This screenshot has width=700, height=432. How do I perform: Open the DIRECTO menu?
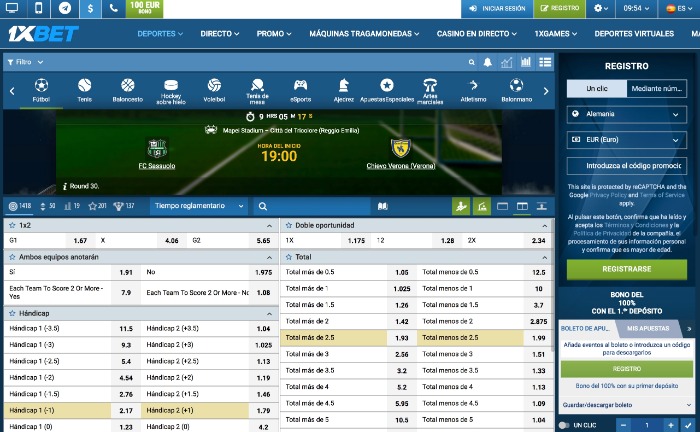click(x=220, y=33)
